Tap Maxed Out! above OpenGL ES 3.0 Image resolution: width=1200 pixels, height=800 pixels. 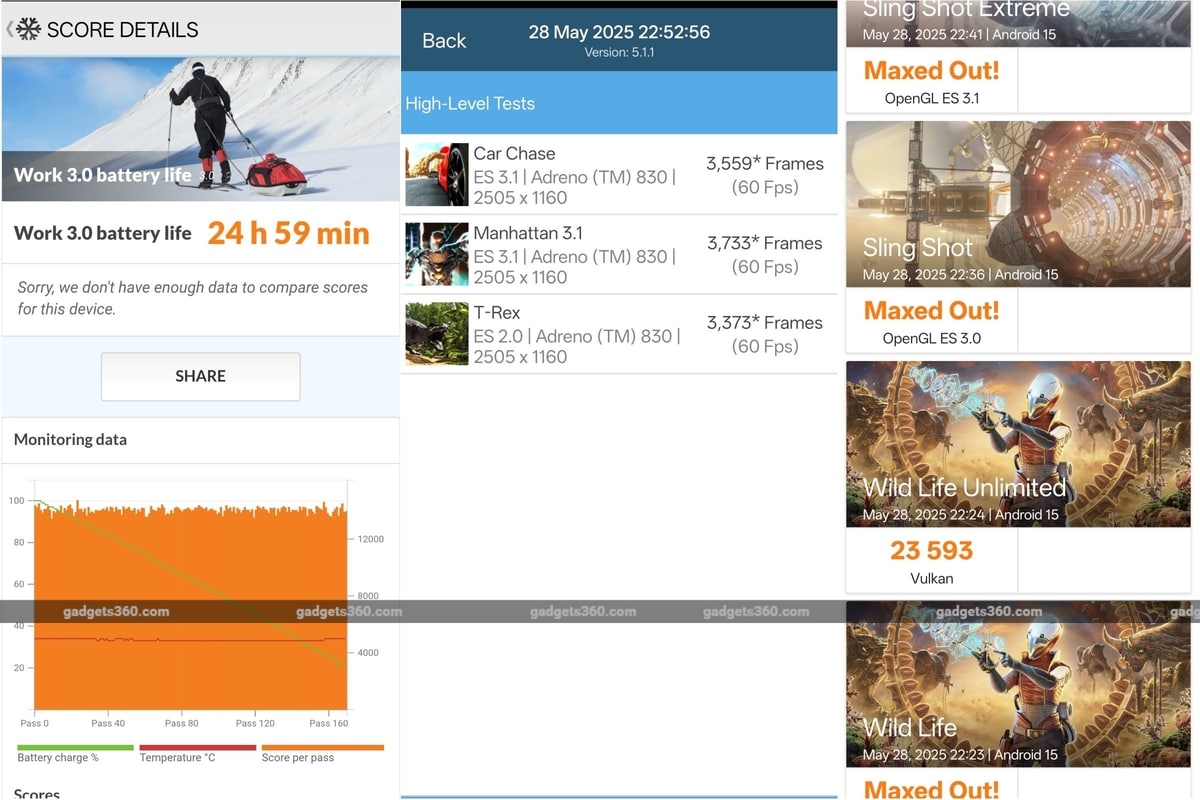click(932, 310)
